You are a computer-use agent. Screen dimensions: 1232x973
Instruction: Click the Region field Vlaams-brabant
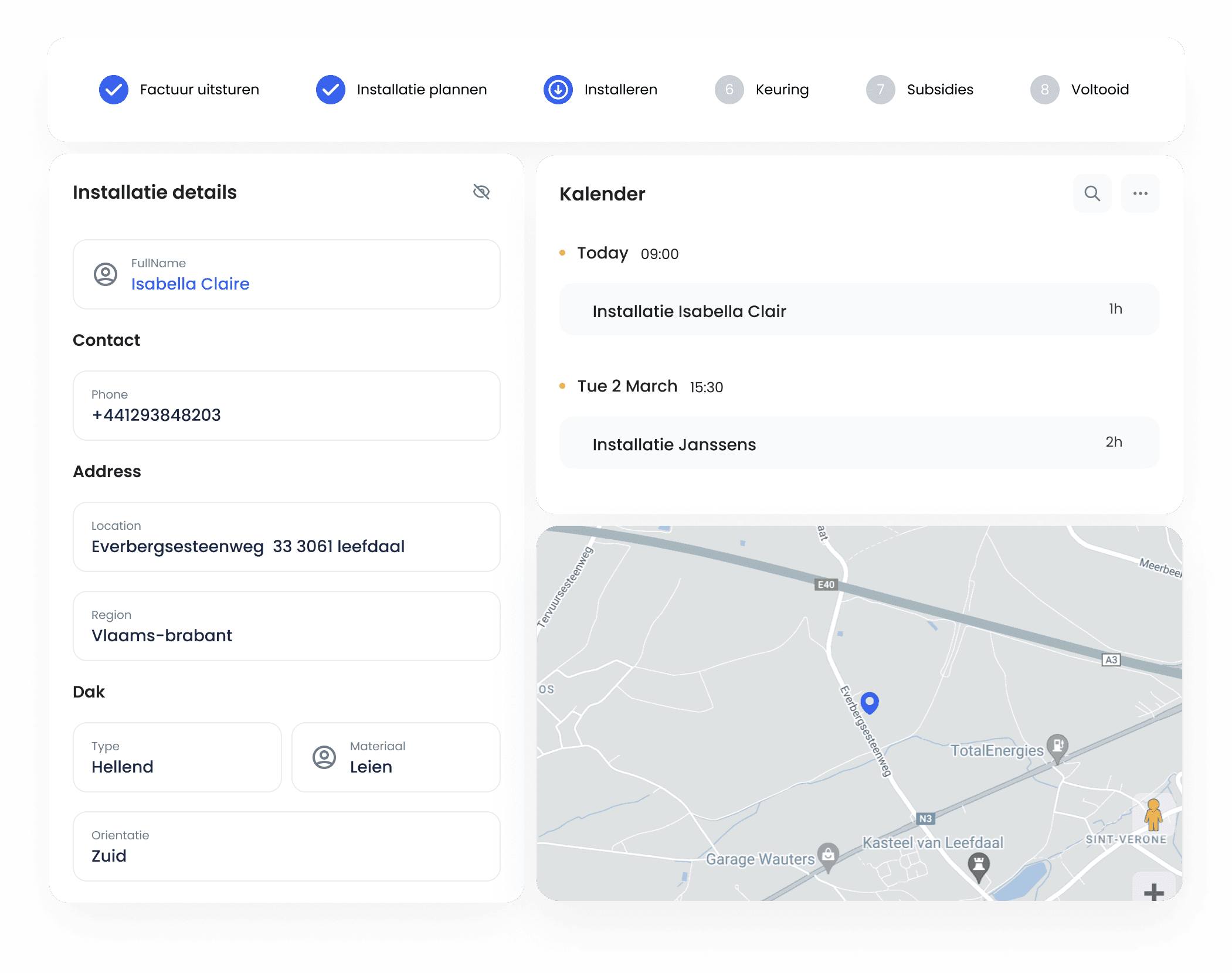coord(287,626)
